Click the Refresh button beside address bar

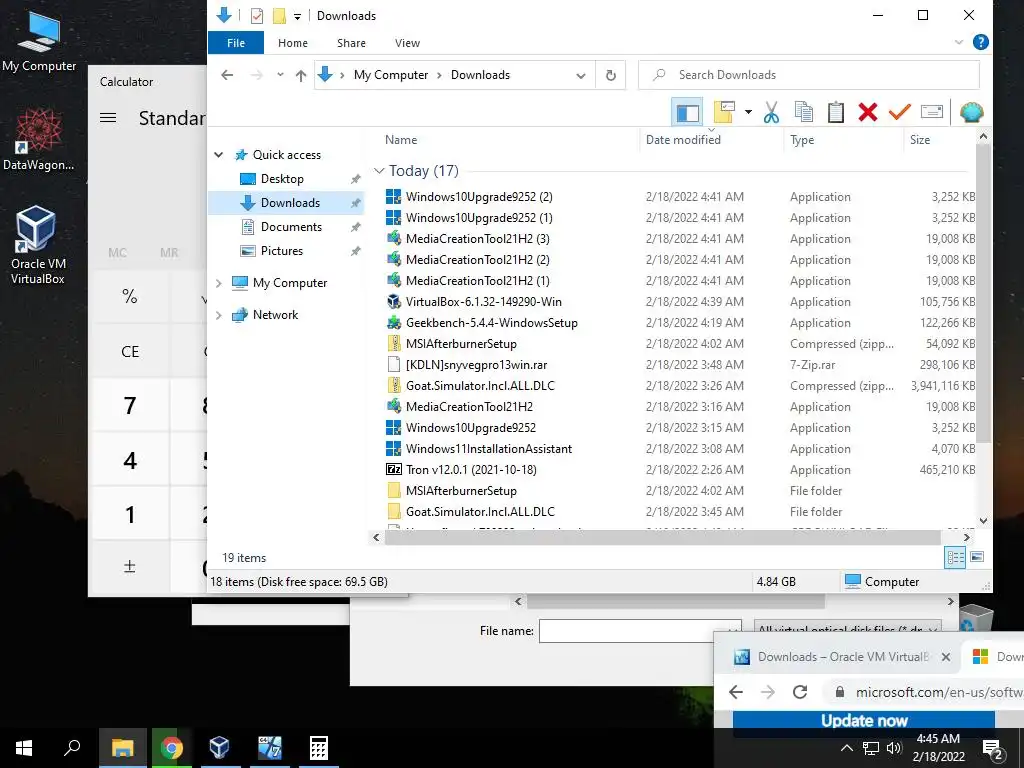pyautogui.click(x=611, y=75)
